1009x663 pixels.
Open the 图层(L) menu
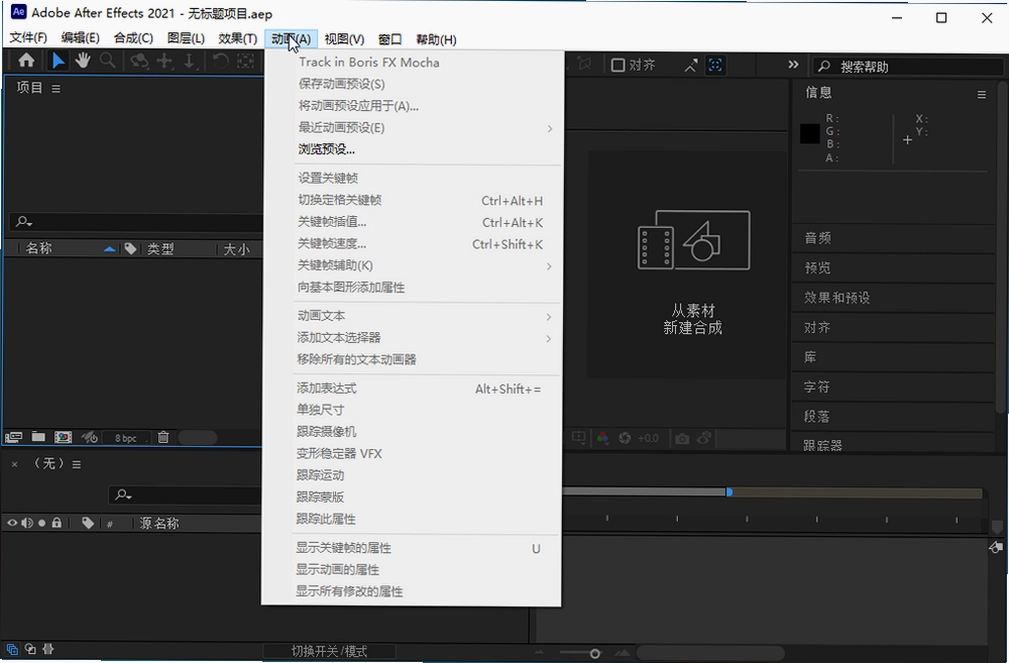[186, 38]
